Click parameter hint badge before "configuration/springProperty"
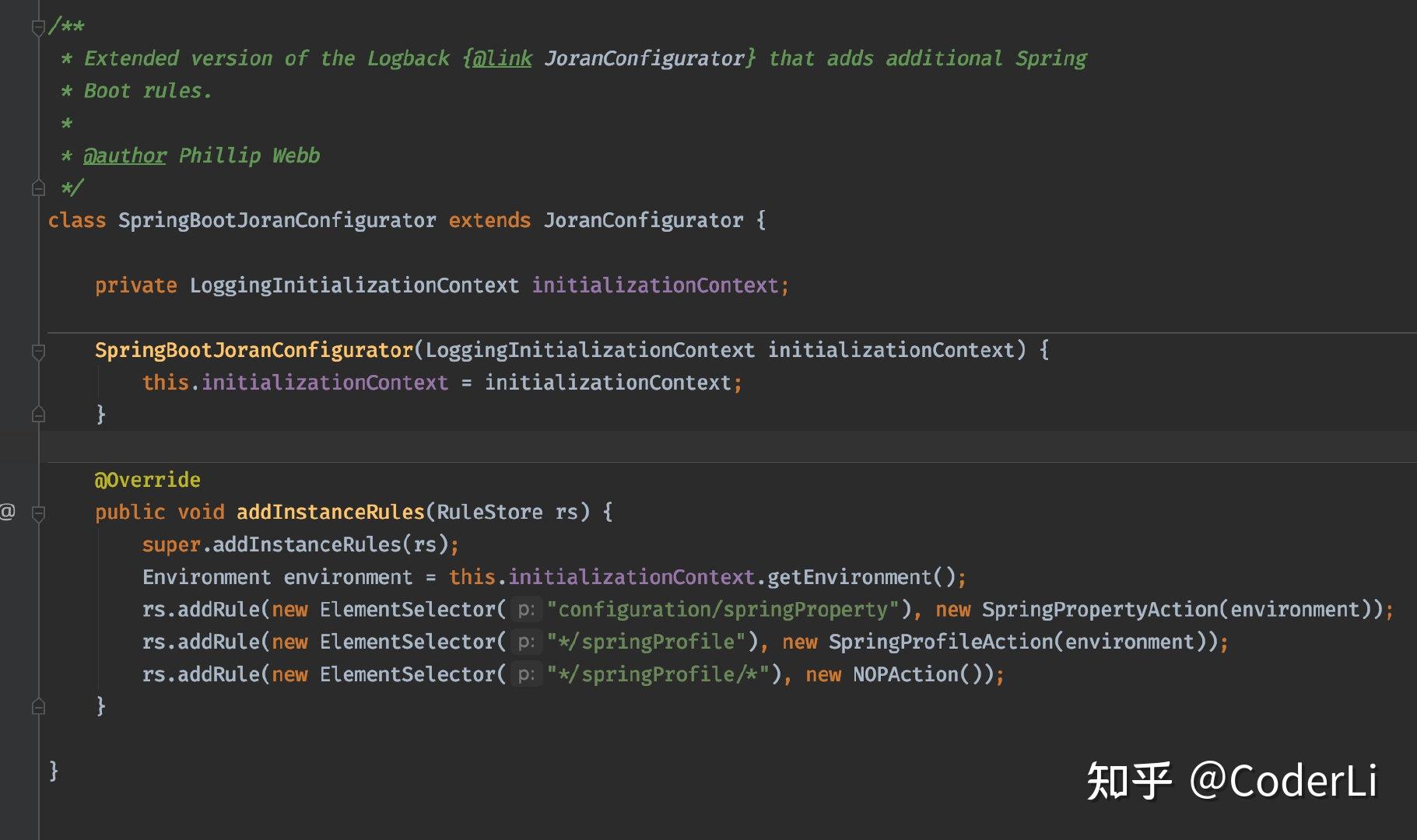The height and width of the screenshot is (840, 1417). [527, 609]
